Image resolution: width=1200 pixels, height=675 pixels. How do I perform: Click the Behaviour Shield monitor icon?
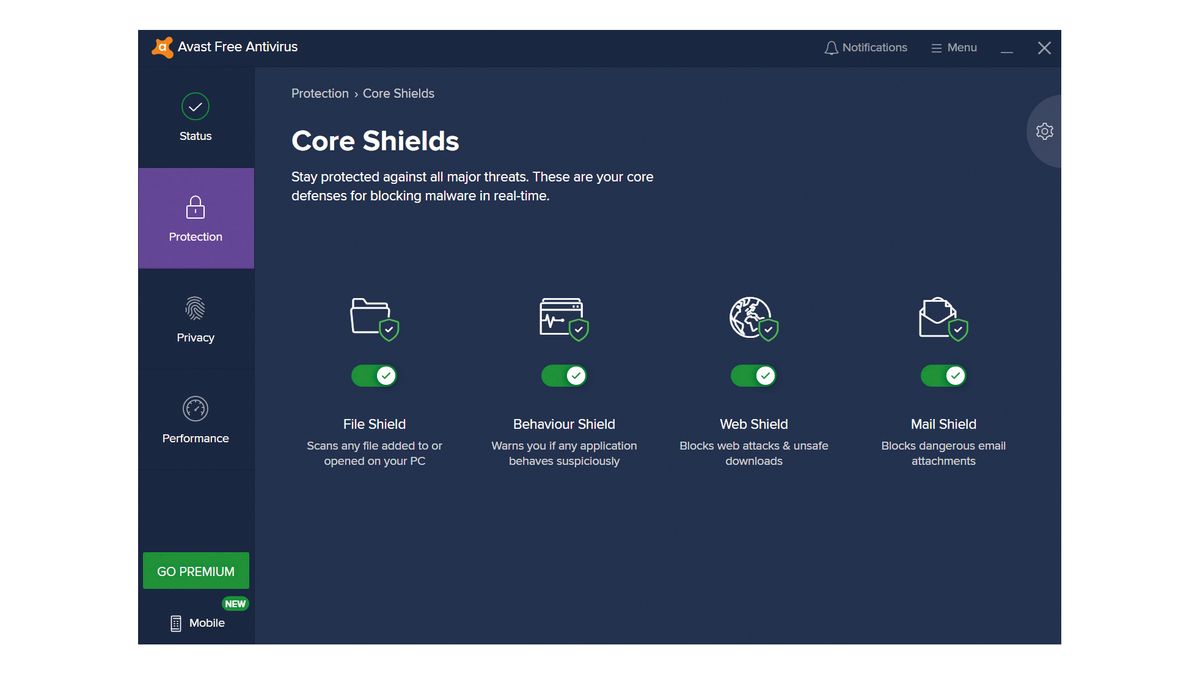563,317
